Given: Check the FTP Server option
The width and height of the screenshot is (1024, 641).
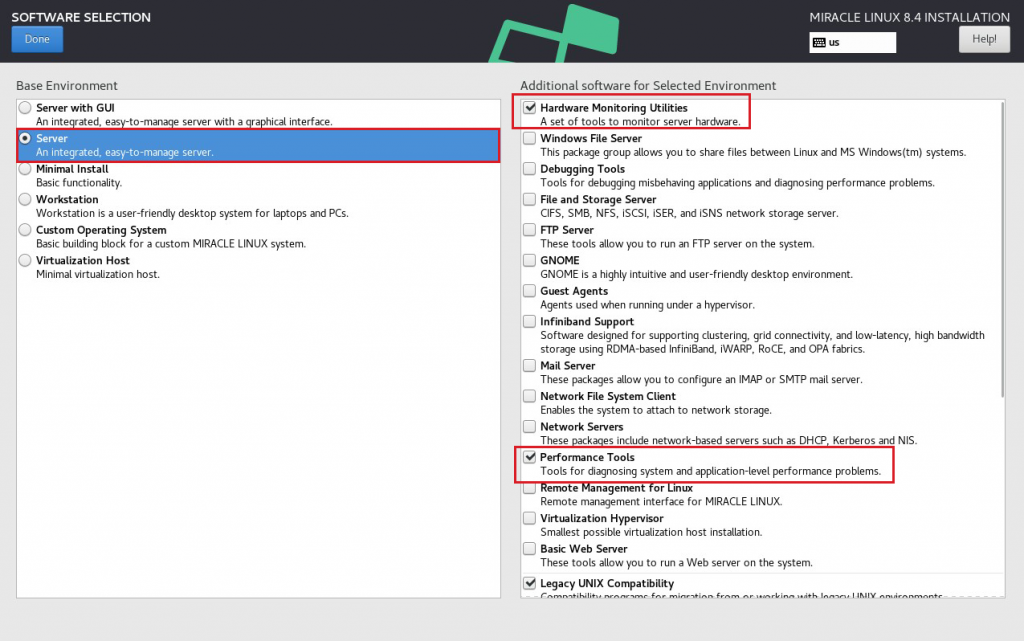Looking at the screenshot, I should click(x=529, y=230).
